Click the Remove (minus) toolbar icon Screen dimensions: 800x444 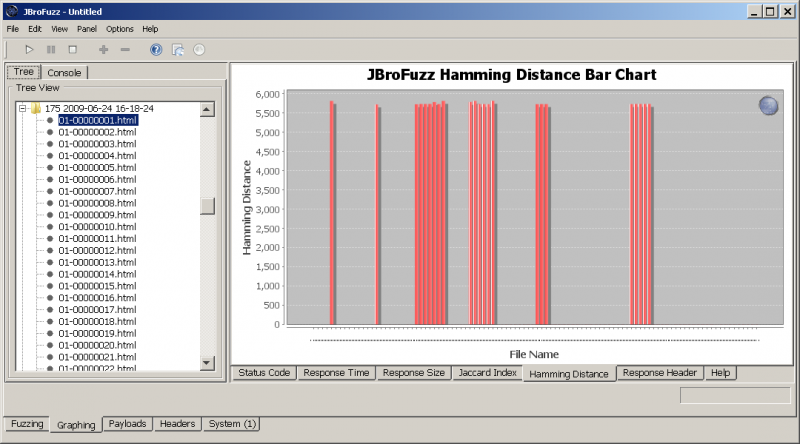[x=125, y=49]
